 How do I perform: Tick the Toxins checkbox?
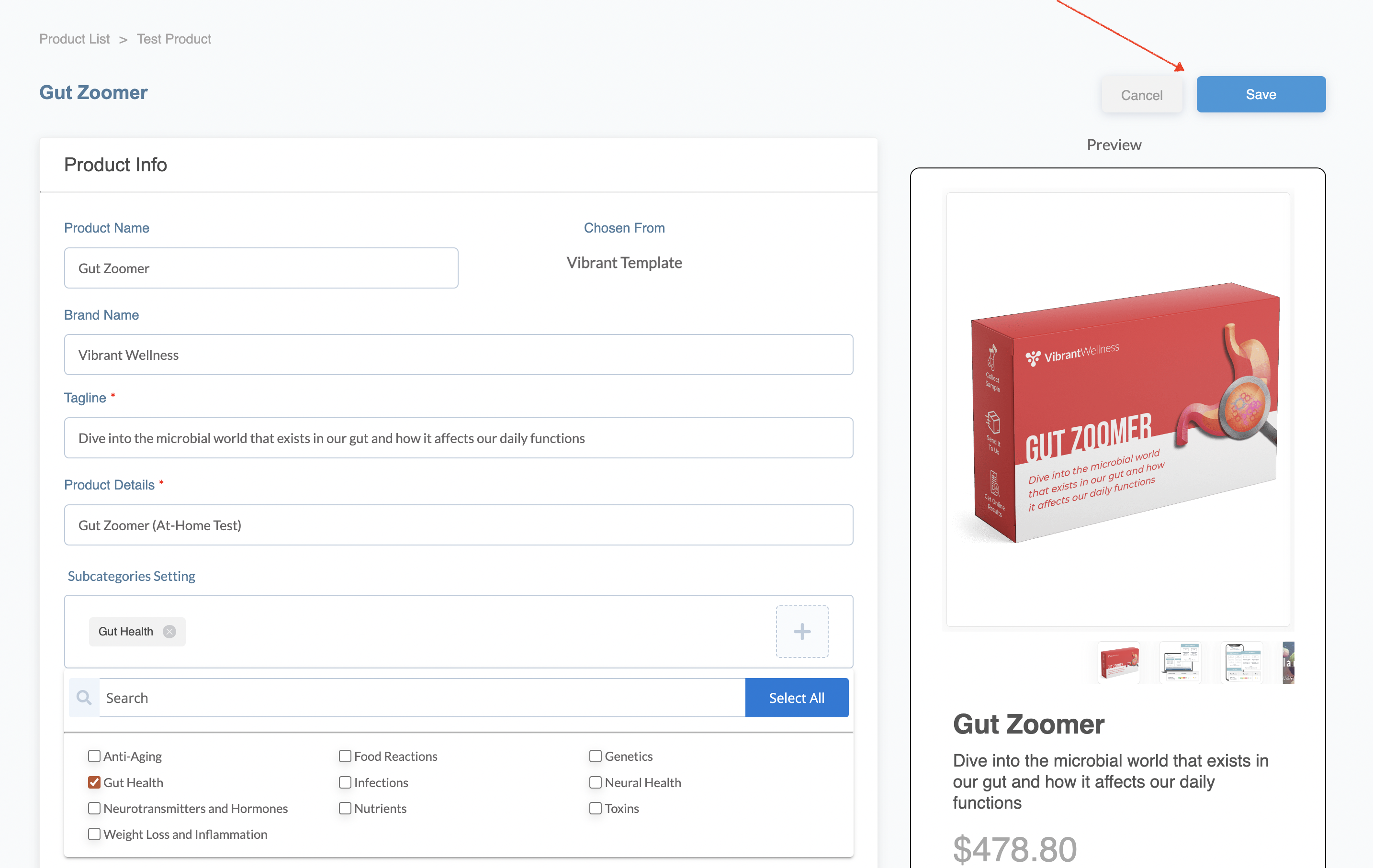(595, 808)
